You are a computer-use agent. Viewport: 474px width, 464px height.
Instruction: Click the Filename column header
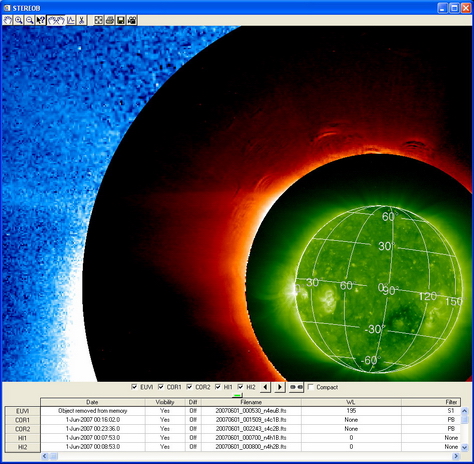click(251, 402)
